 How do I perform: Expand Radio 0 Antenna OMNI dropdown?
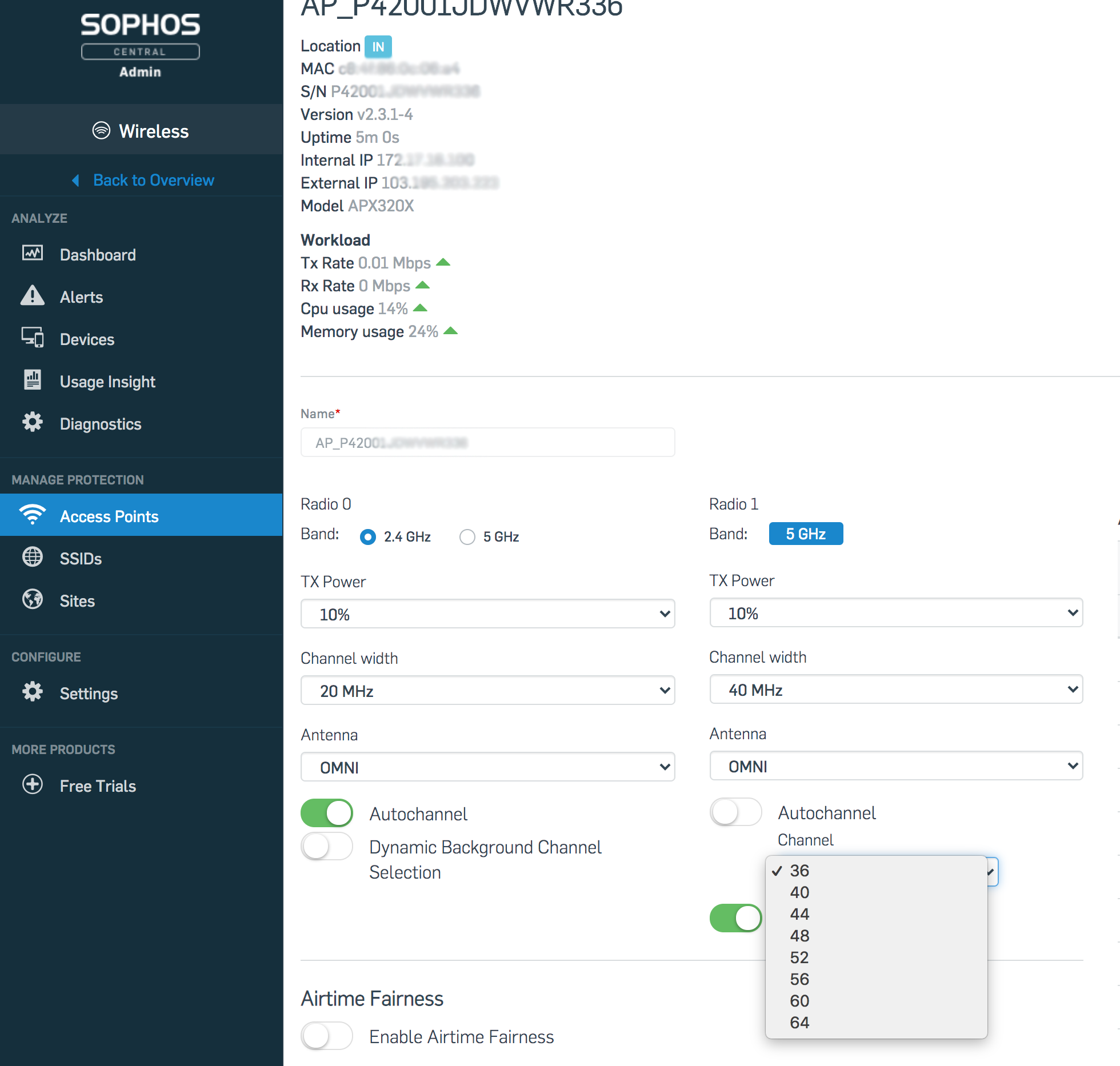point(487,767)
